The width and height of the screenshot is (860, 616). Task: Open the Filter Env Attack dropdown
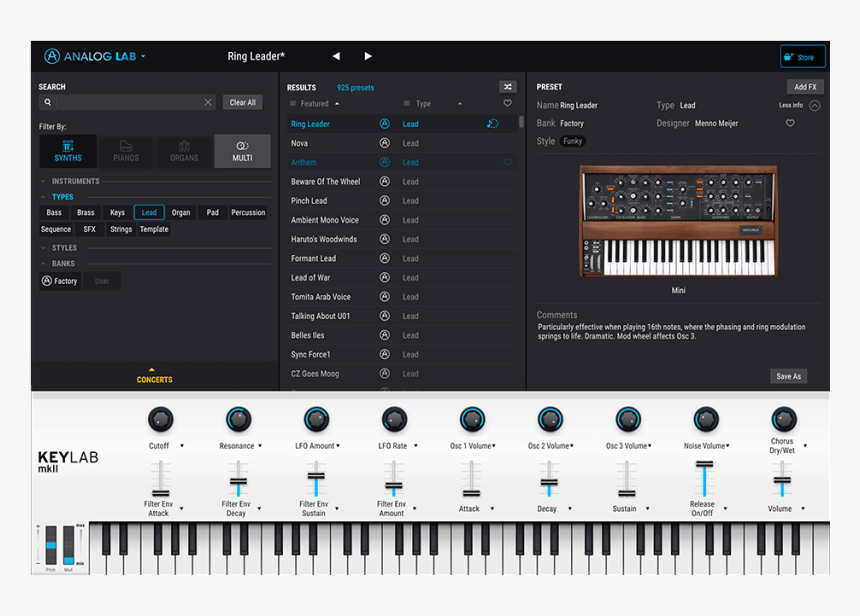[x=182, y=508]
